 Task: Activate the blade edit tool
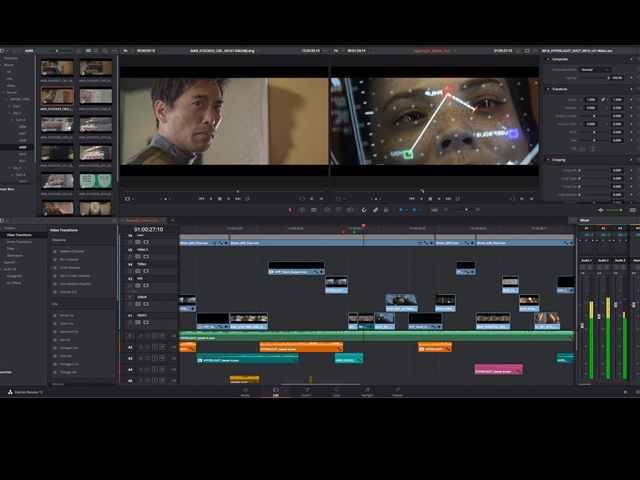(x=313, y=210)
